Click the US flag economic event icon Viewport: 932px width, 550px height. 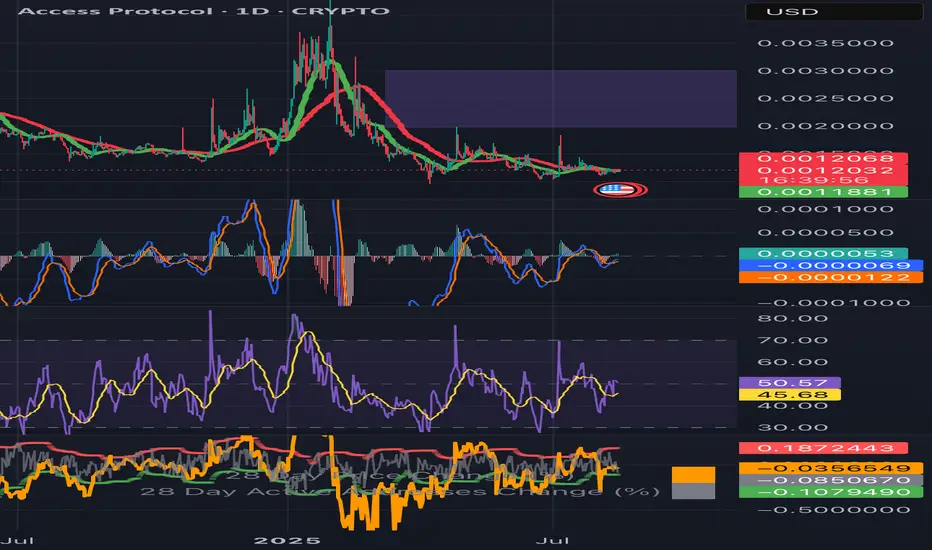pyautogui.click(x=620, y=190)
